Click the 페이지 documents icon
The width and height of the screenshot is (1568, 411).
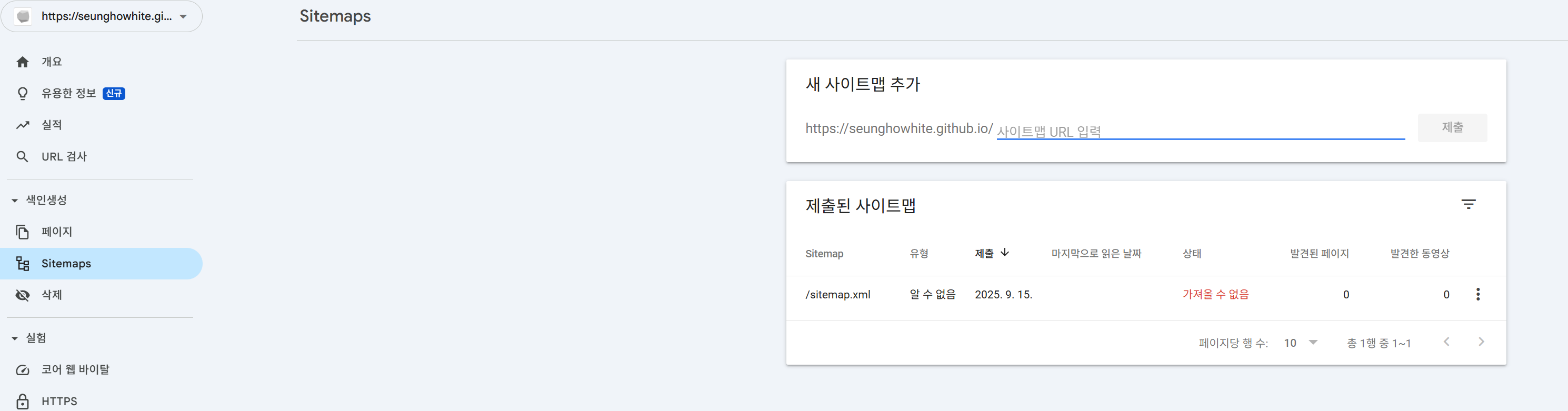[23, 232]
